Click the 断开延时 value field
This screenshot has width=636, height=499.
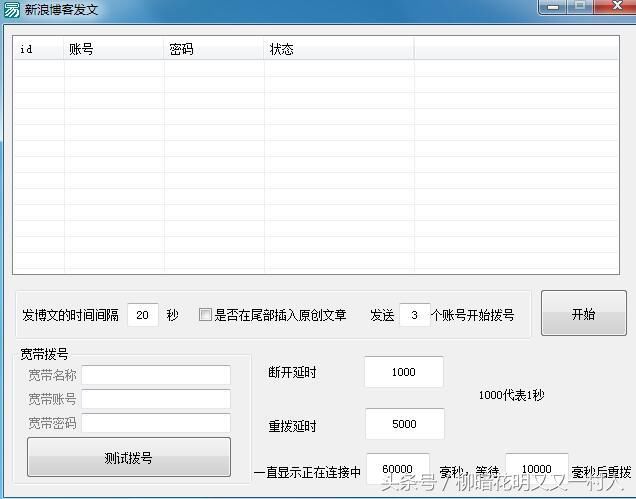click(404, 372)
